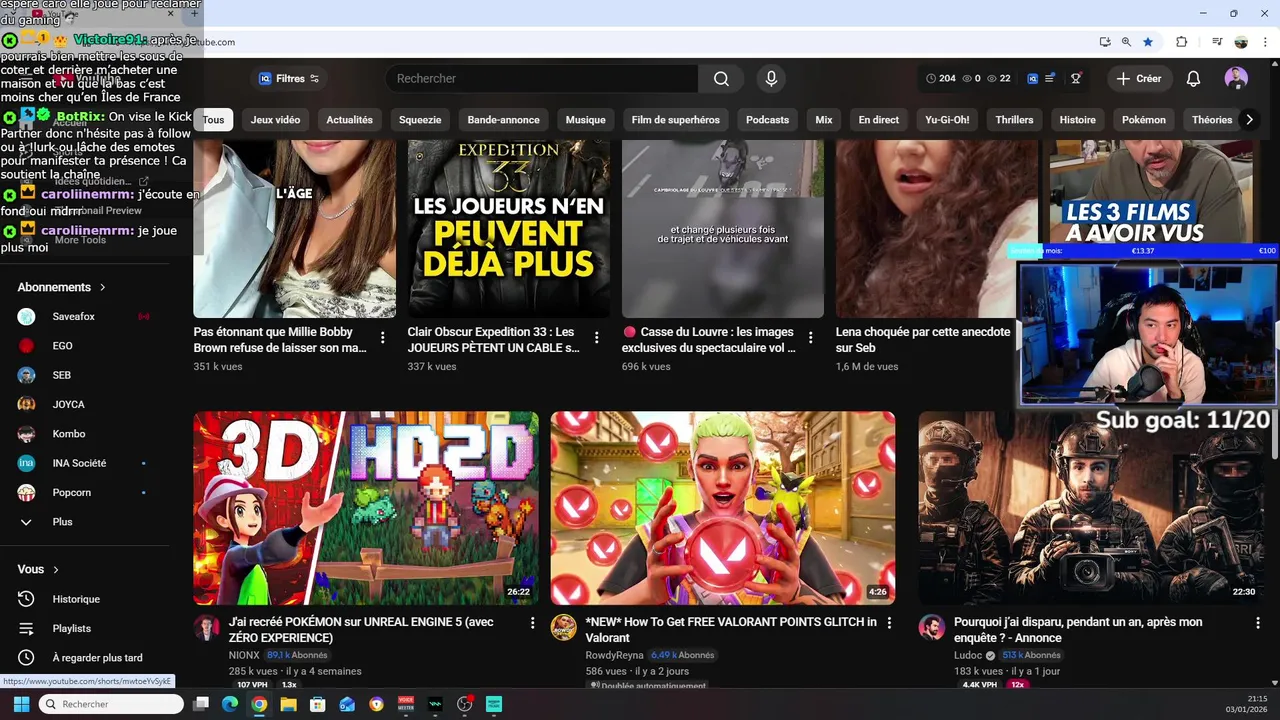Screen dimensions: 1280x720
Task: Open the Chrome profile avatar
Action: coord(1241,42)
